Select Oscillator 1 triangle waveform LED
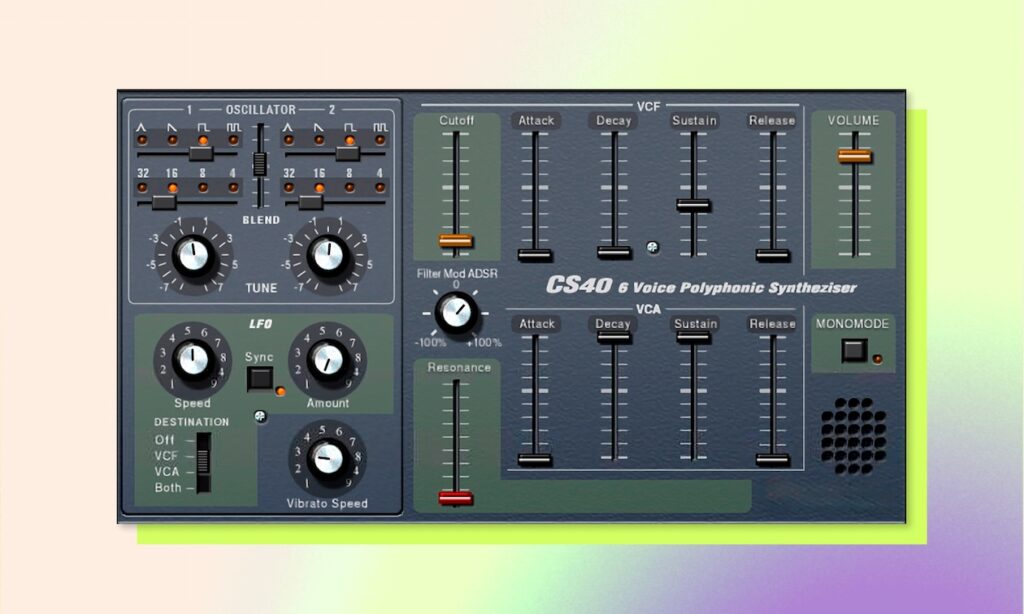The height and width of the screenshot is (614, 1024). click(x=142, y=140)
